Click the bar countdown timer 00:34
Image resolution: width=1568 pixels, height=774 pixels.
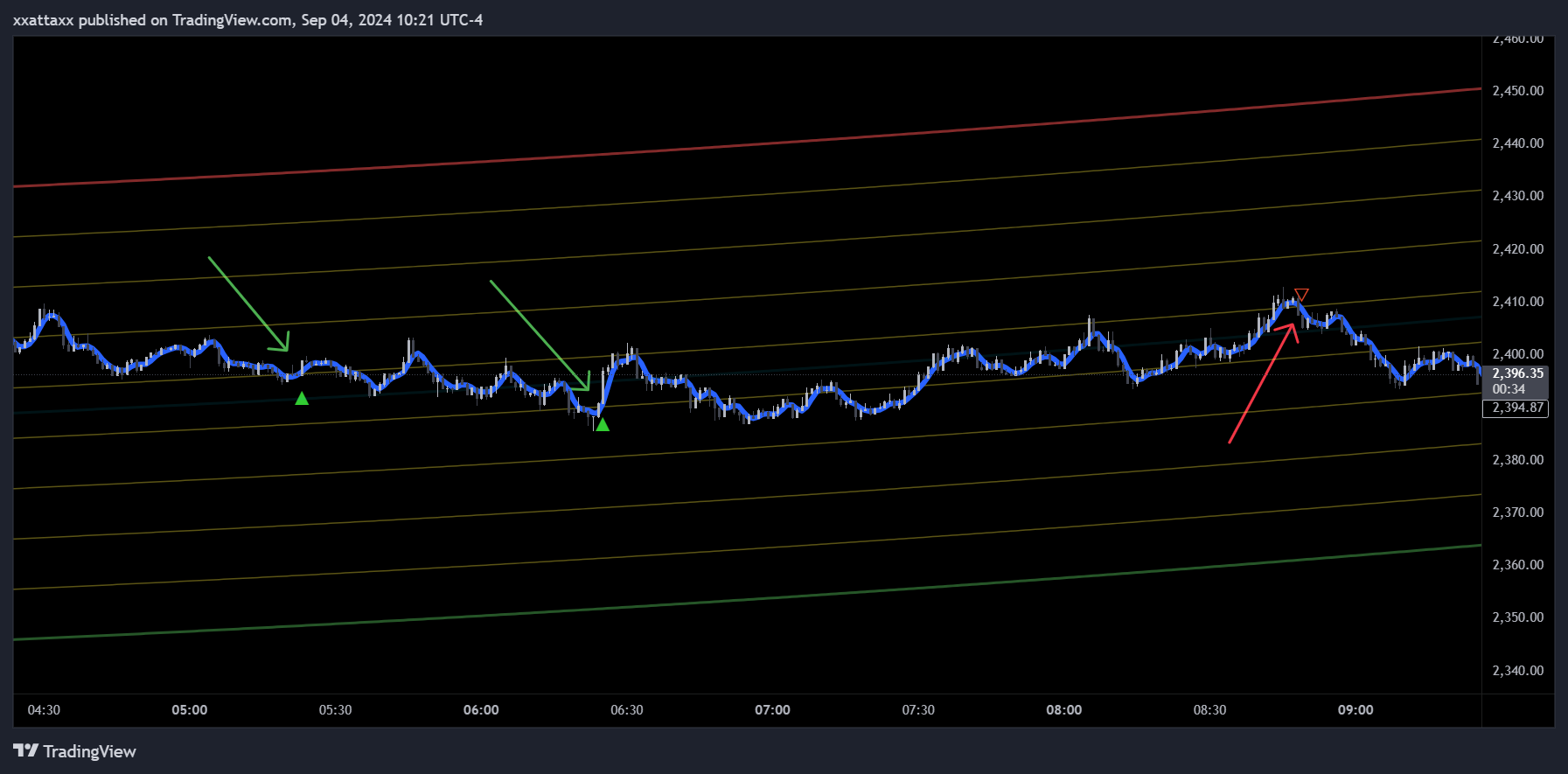pos(1509,388)
